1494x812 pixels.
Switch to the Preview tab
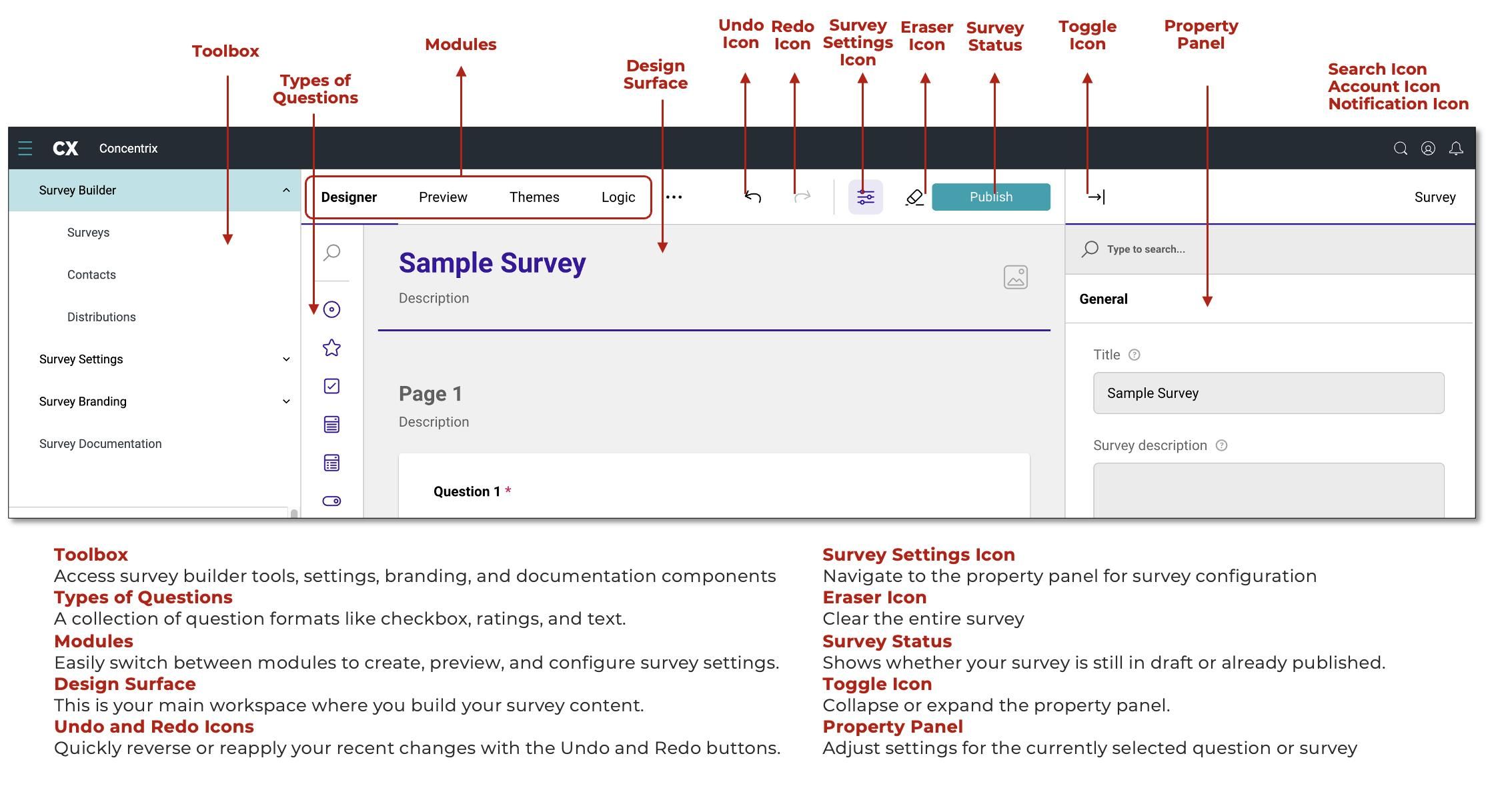[x=443, y=197]
